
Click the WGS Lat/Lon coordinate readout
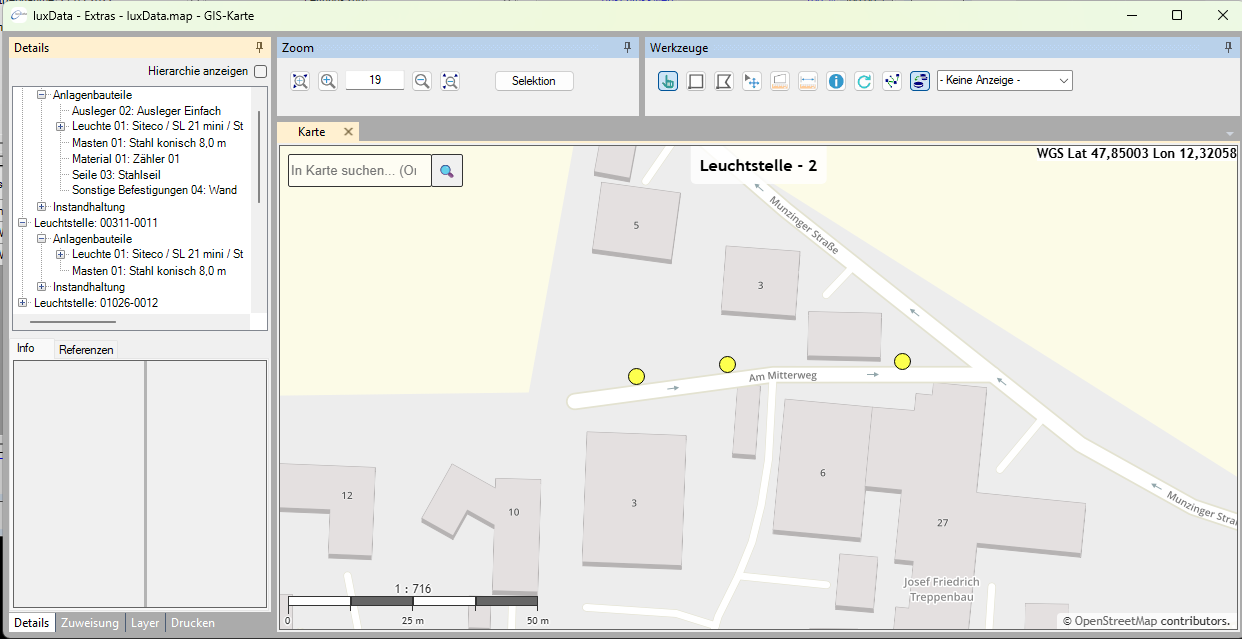pyautogui.click(x=1137, y=154)
